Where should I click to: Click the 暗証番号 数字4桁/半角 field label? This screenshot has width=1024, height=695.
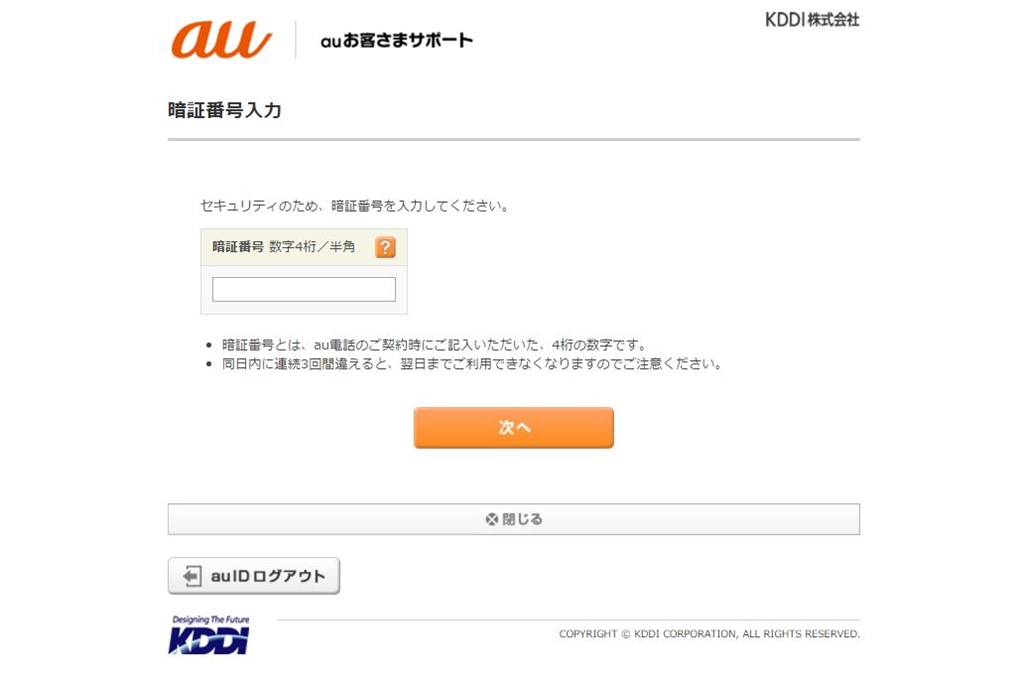284,247
